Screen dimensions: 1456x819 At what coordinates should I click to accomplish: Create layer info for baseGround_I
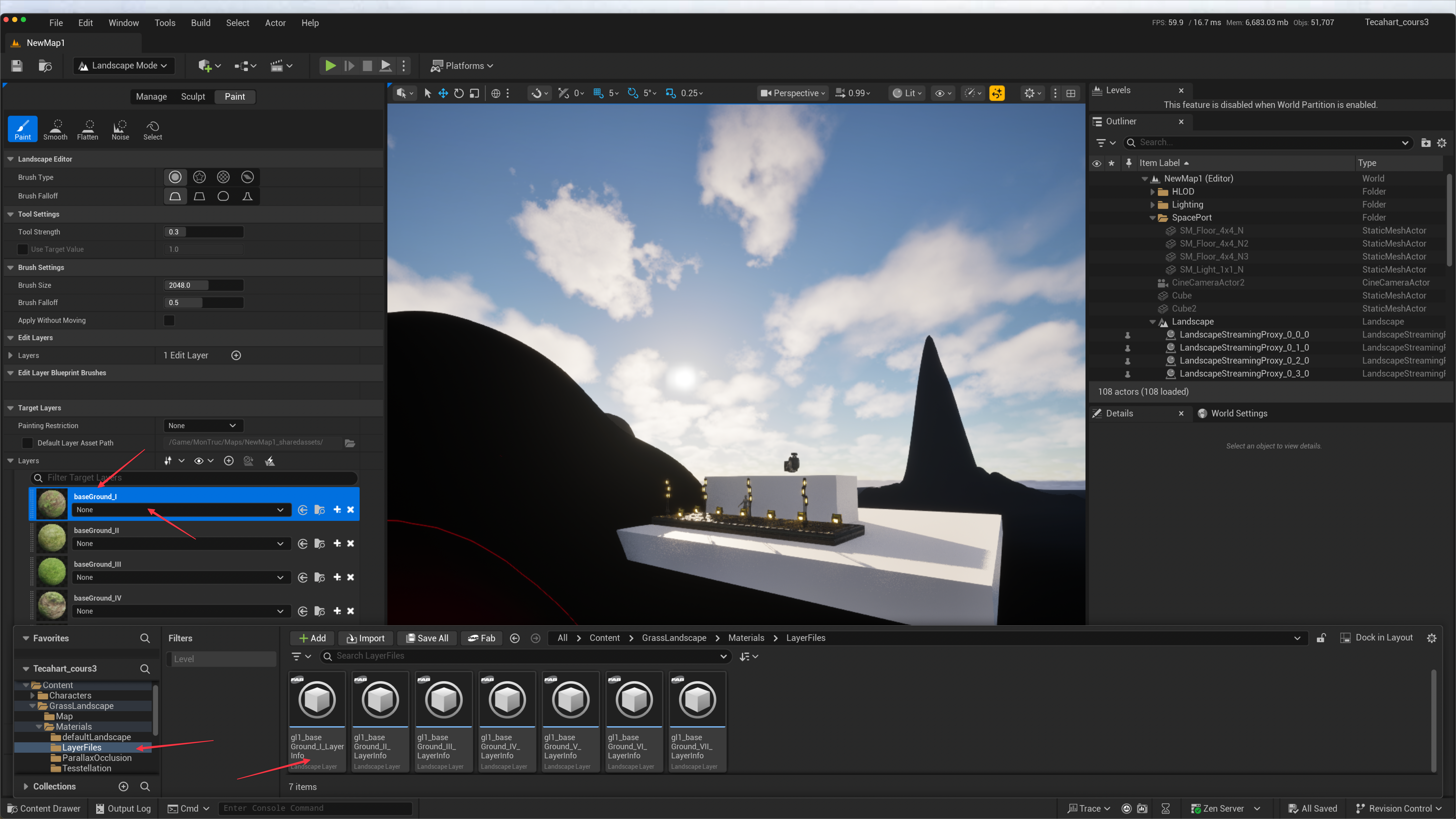pos(337,510)
